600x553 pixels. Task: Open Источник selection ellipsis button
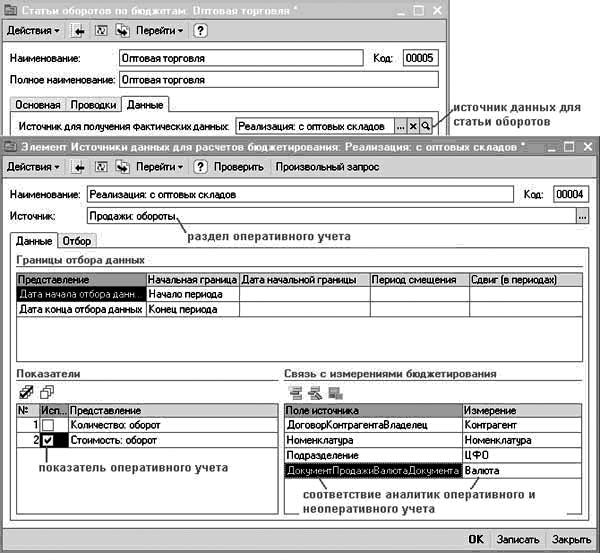[582, 216]
